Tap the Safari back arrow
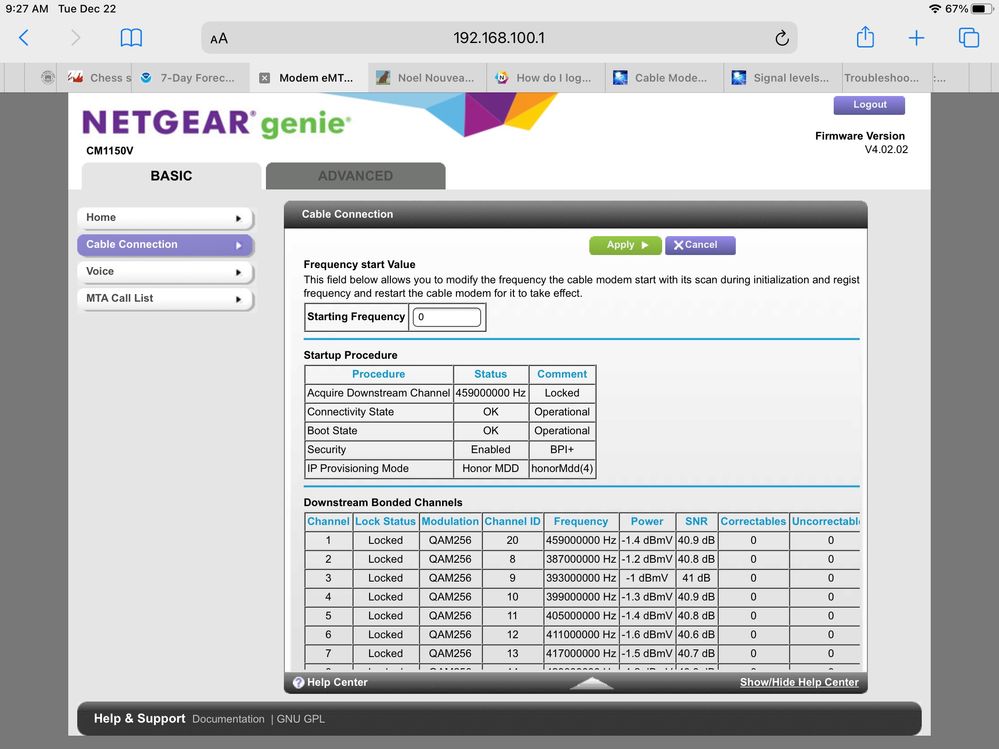Screen dimensions: 999x749 point(24,38)
